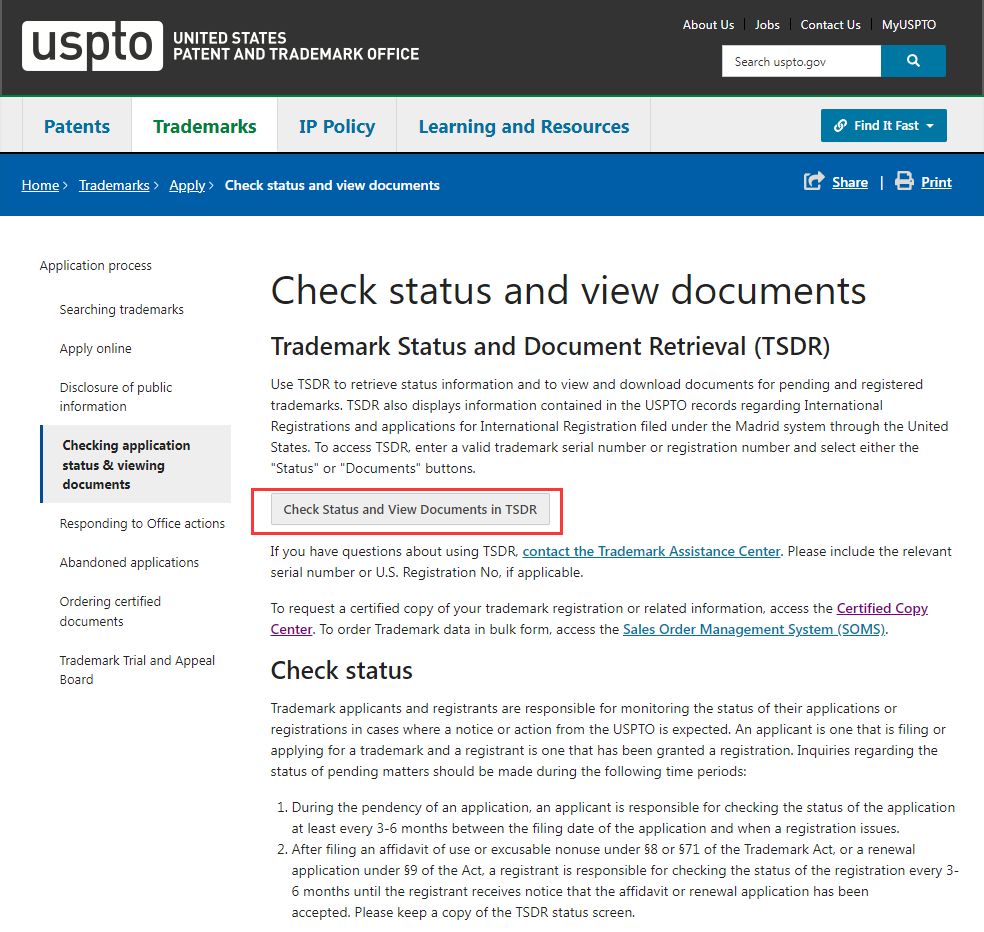
Task: Click the magnifier search button
Action: [x=913, y=61]
